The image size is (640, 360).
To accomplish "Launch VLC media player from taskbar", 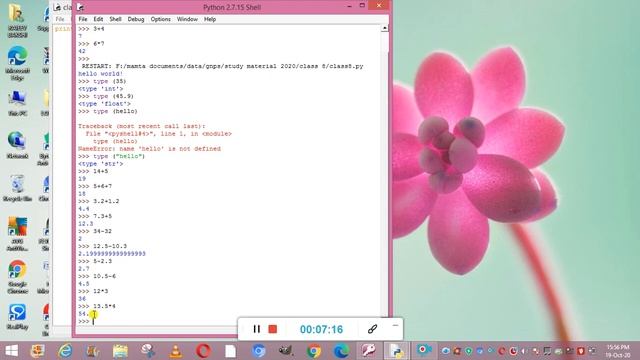I will [176, 351].
